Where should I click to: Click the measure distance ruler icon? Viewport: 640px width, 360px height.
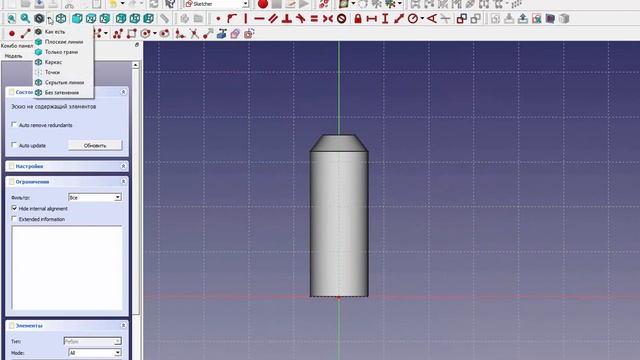coord(164,18)
